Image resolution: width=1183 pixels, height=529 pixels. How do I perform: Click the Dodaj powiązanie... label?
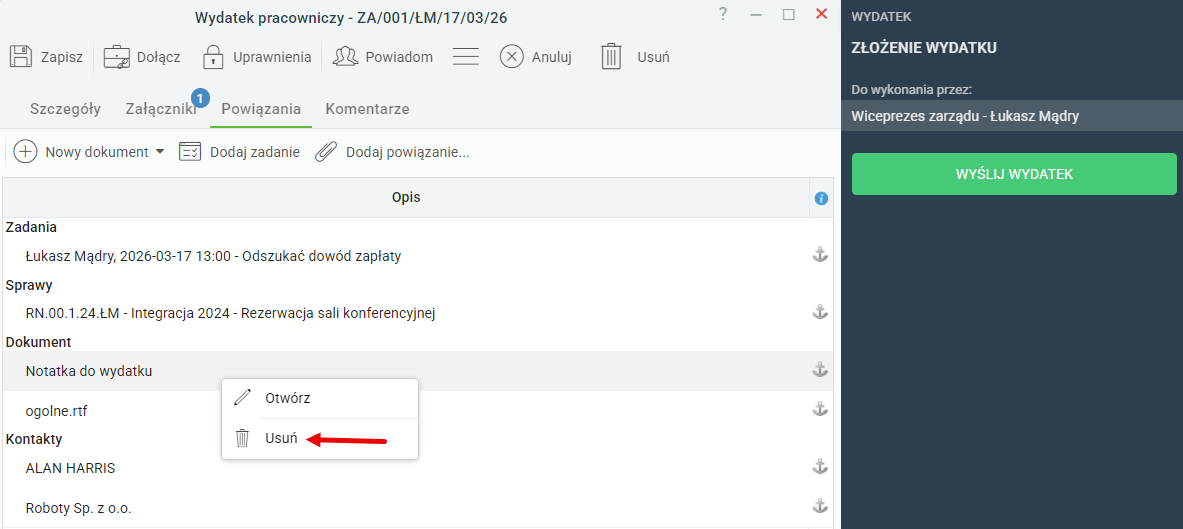(408, 152)
